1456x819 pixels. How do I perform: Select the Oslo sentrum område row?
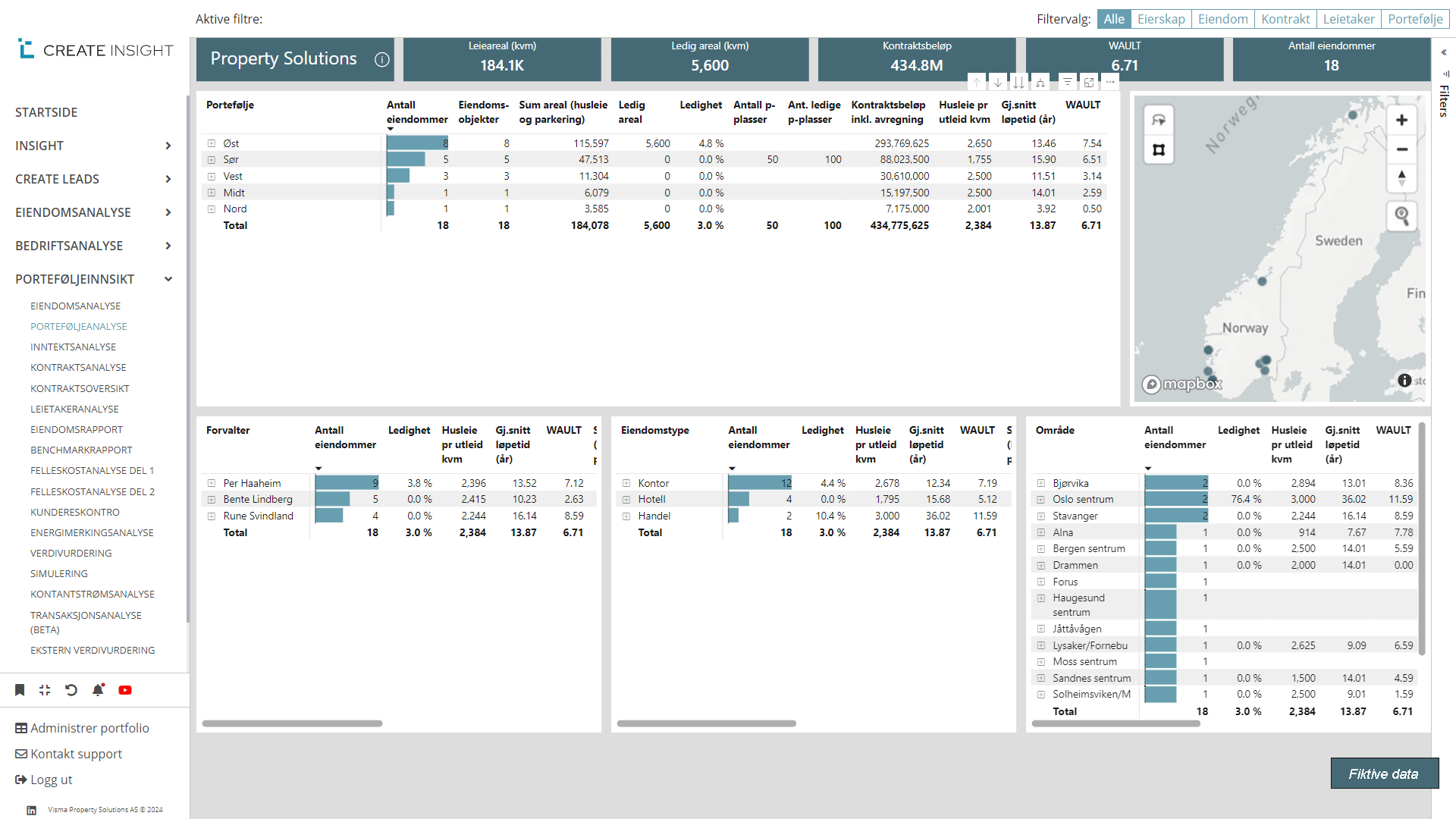click(x=1225, y=499)
